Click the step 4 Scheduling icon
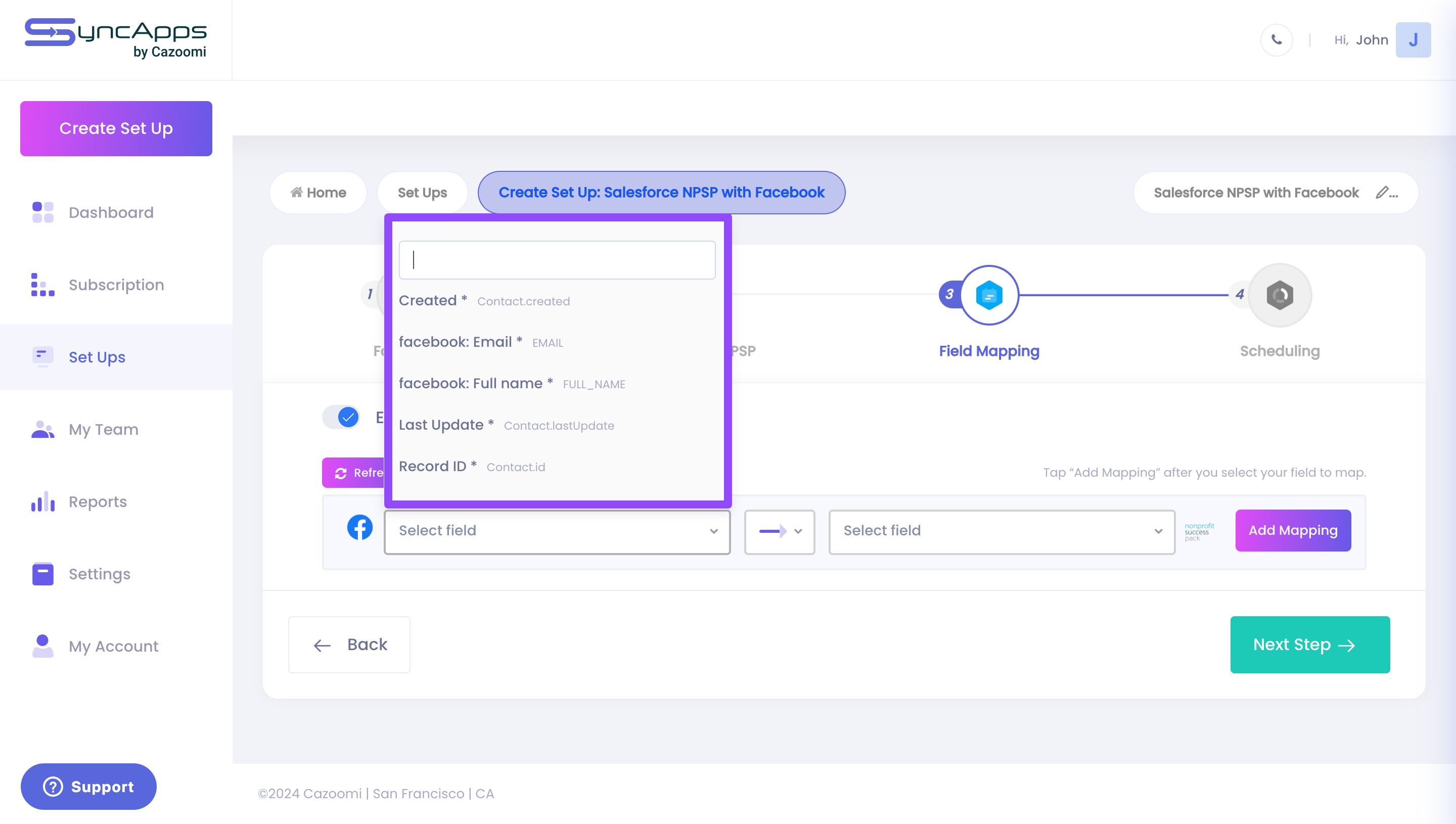 click(x=1280, y=295)
